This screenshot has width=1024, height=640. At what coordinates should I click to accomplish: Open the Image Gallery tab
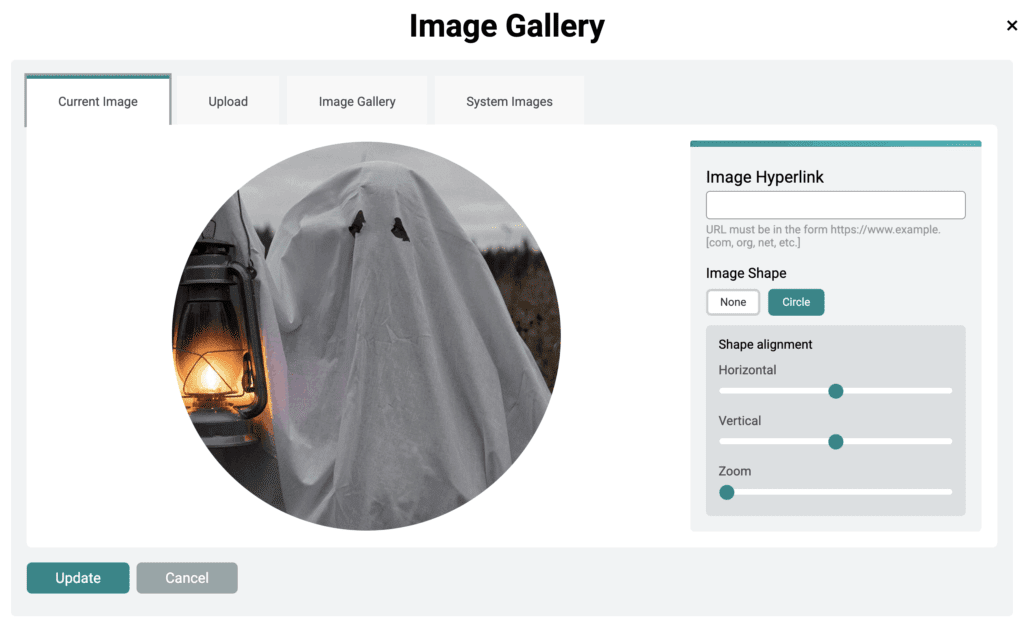point(357,101)
